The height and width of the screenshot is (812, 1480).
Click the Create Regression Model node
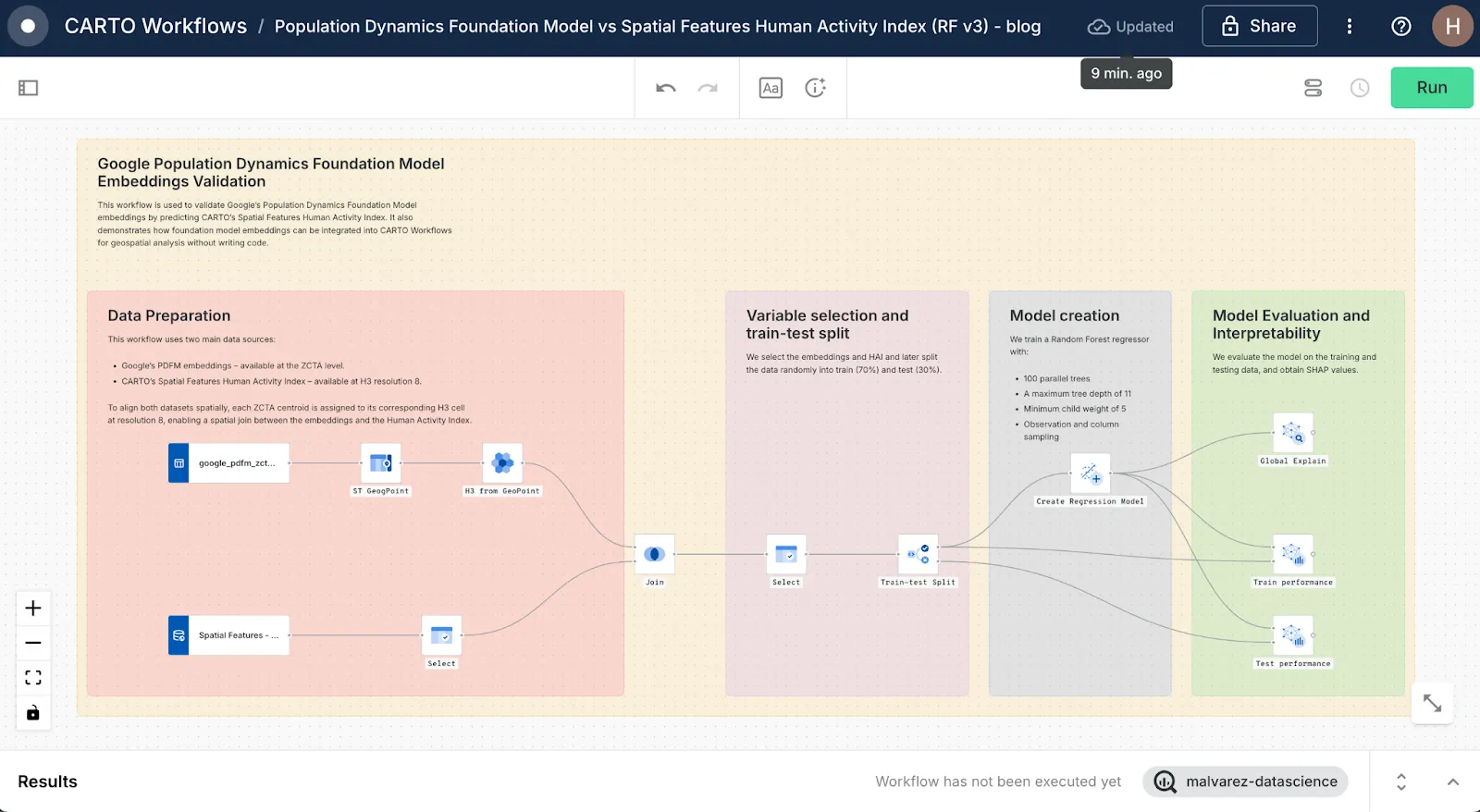[1091, 474]
